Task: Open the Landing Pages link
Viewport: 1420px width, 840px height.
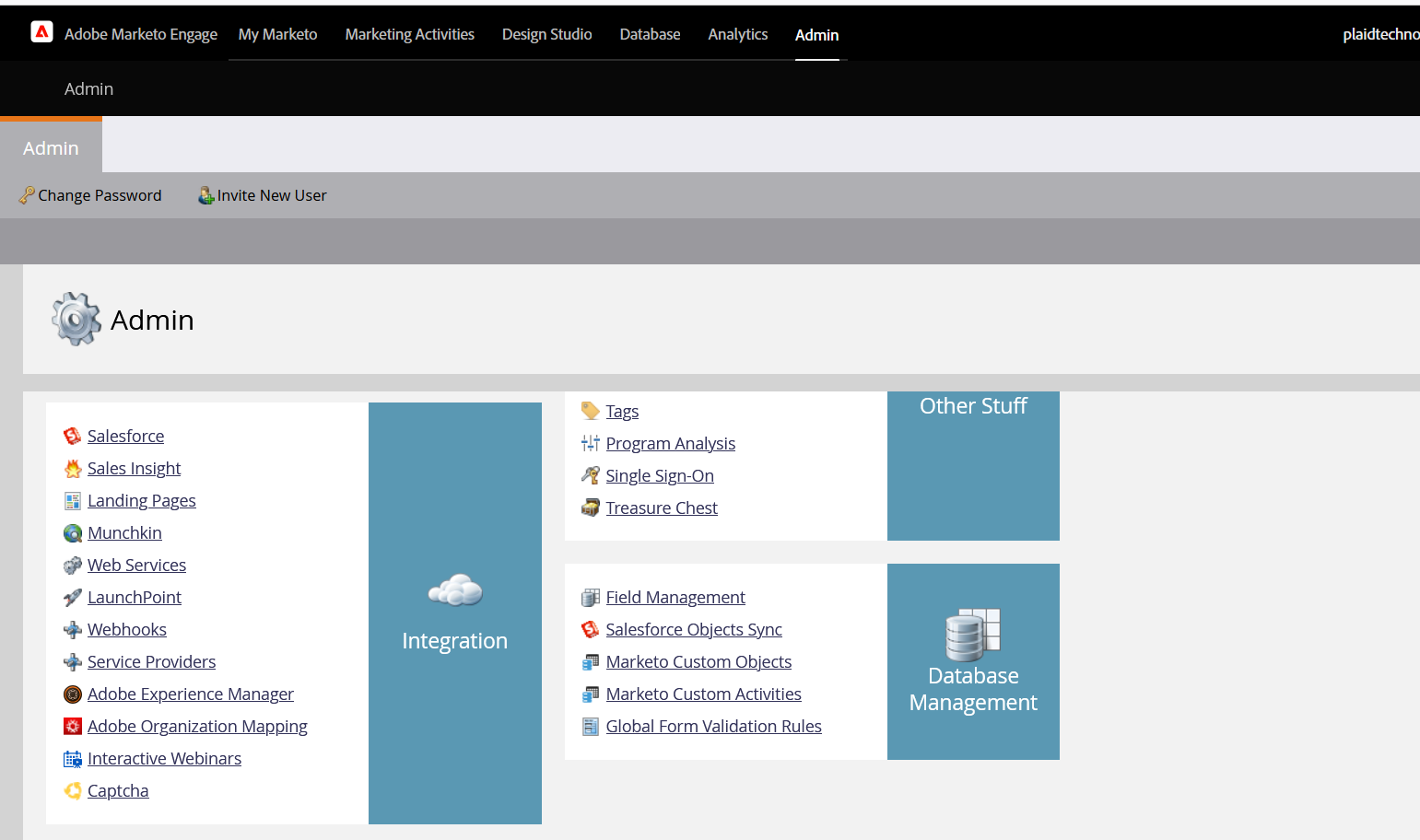Action: pyautogui.click(x=141, y=500)
